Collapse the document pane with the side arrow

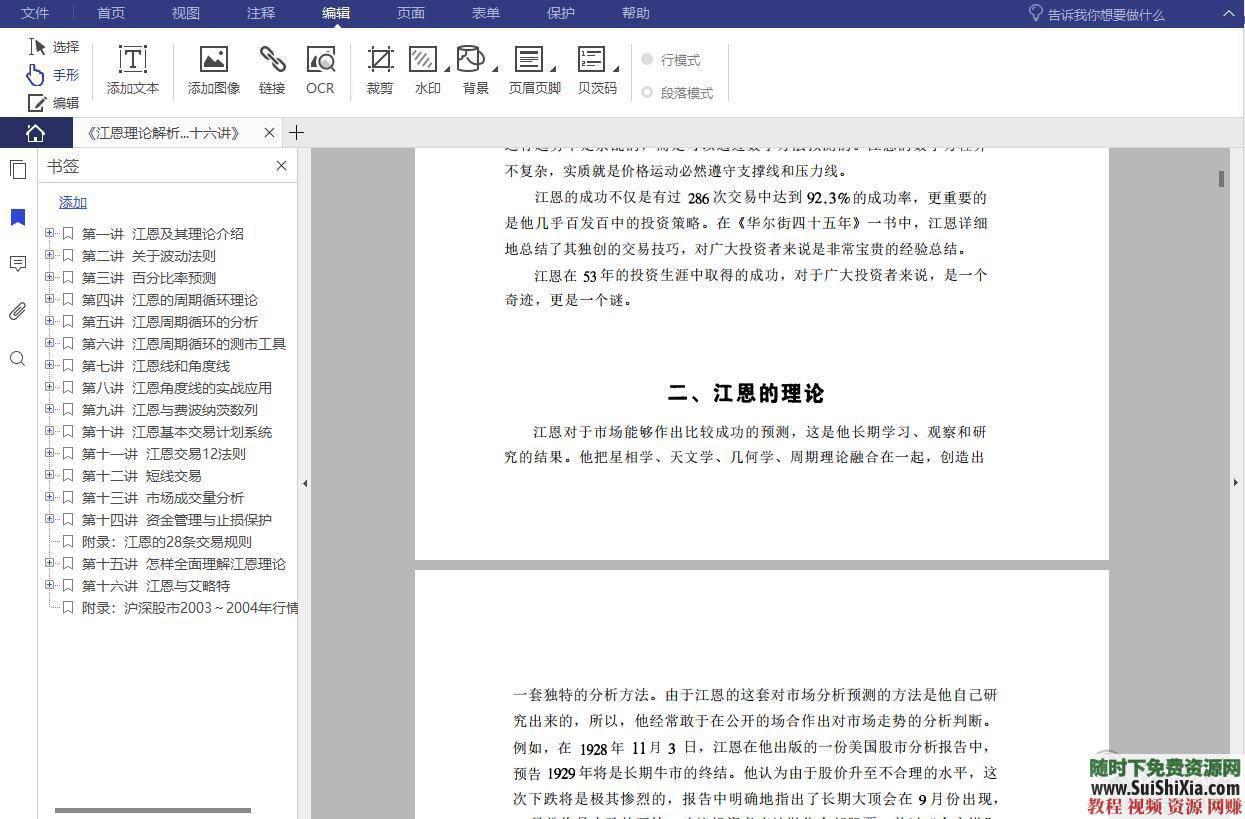[305, 483]
